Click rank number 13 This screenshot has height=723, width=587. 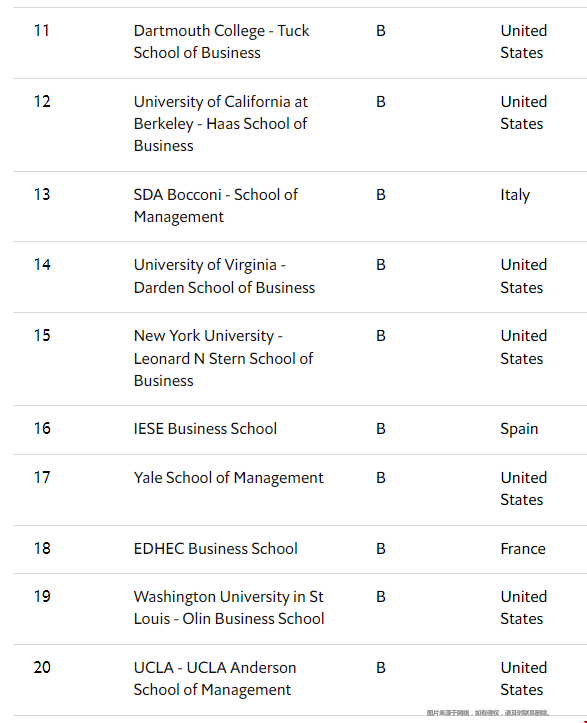point(42,194)
